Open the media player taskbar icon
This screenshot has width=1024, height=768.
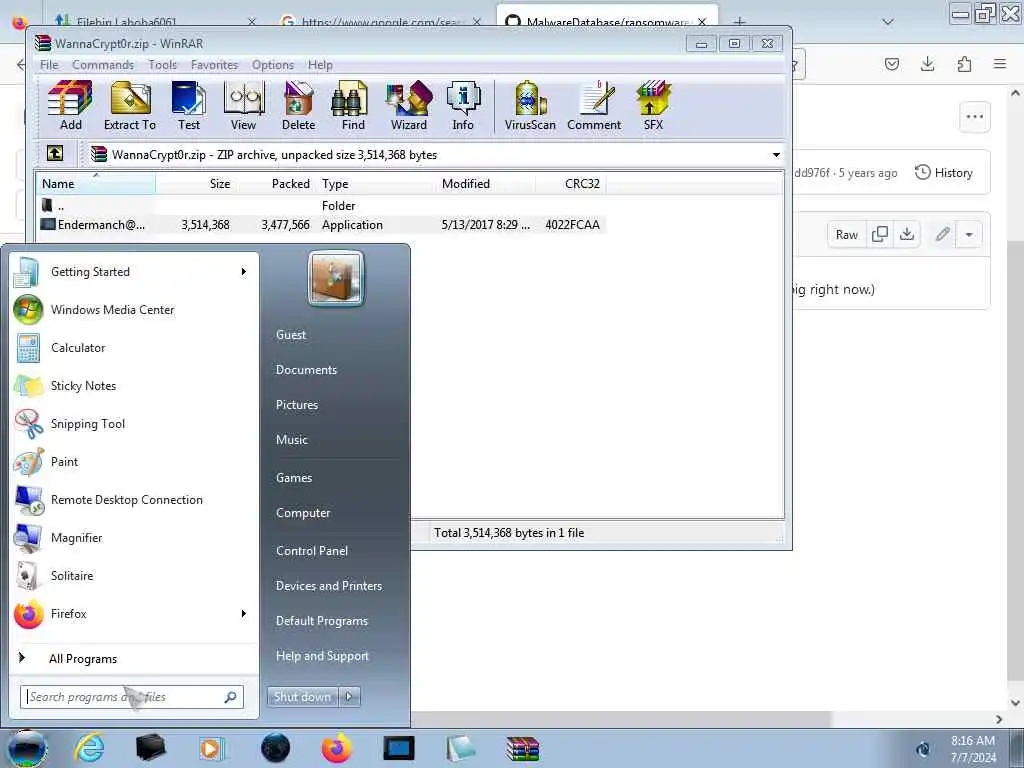pos(212,748)
